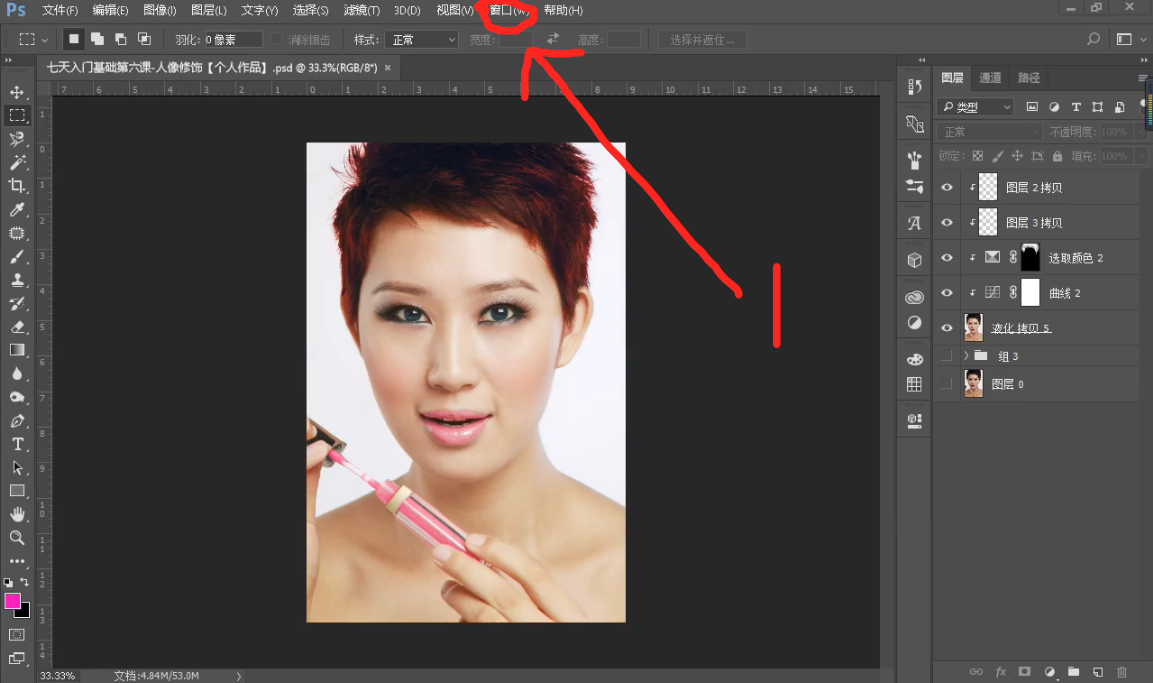Select the Horizontal Type tool
The image size is (1153, 683).
pyautogui.click(x=17, y=444)
